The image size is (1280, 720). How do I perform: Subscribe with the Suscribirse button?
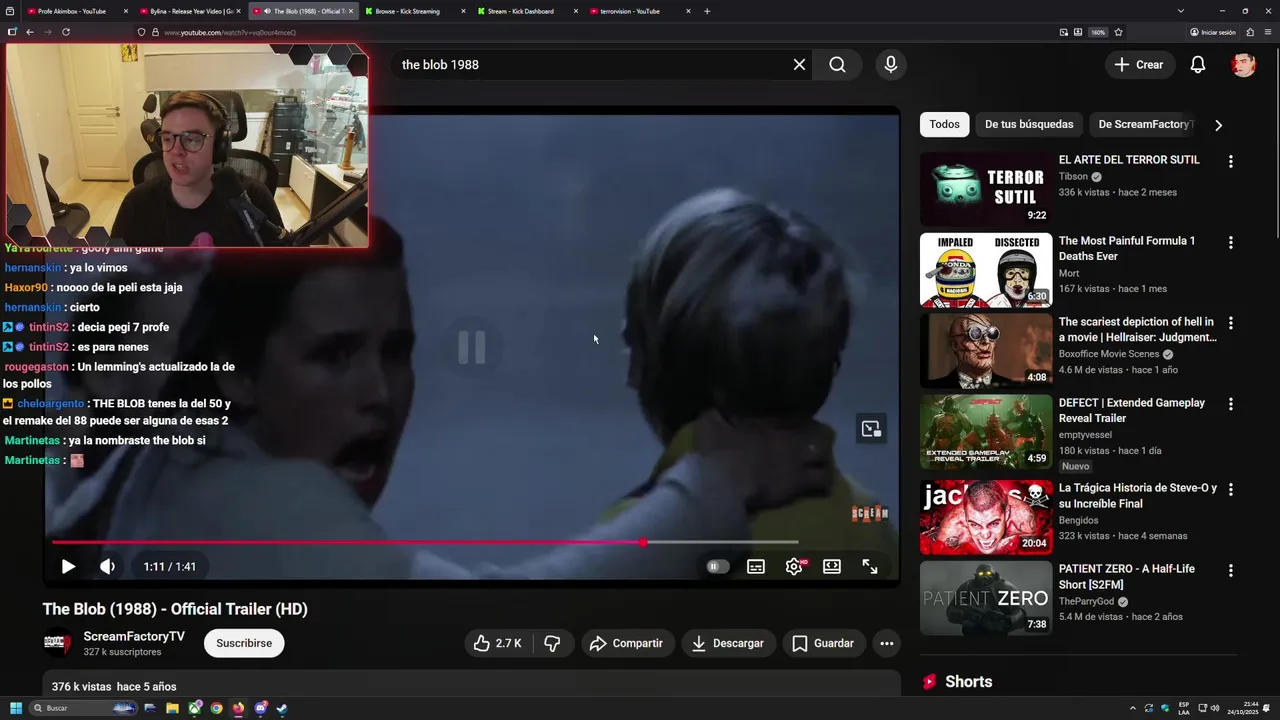(x=244, y=643)
